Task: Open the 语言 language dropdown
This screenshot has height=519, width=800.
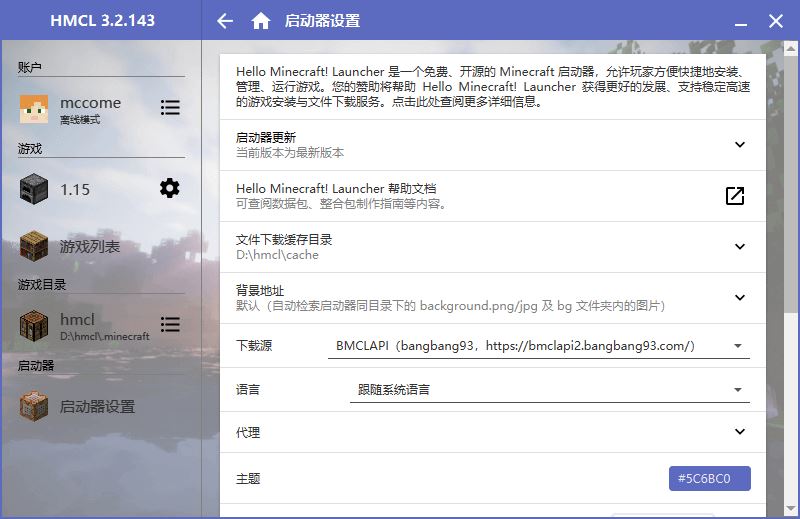Action: point(549,390)
